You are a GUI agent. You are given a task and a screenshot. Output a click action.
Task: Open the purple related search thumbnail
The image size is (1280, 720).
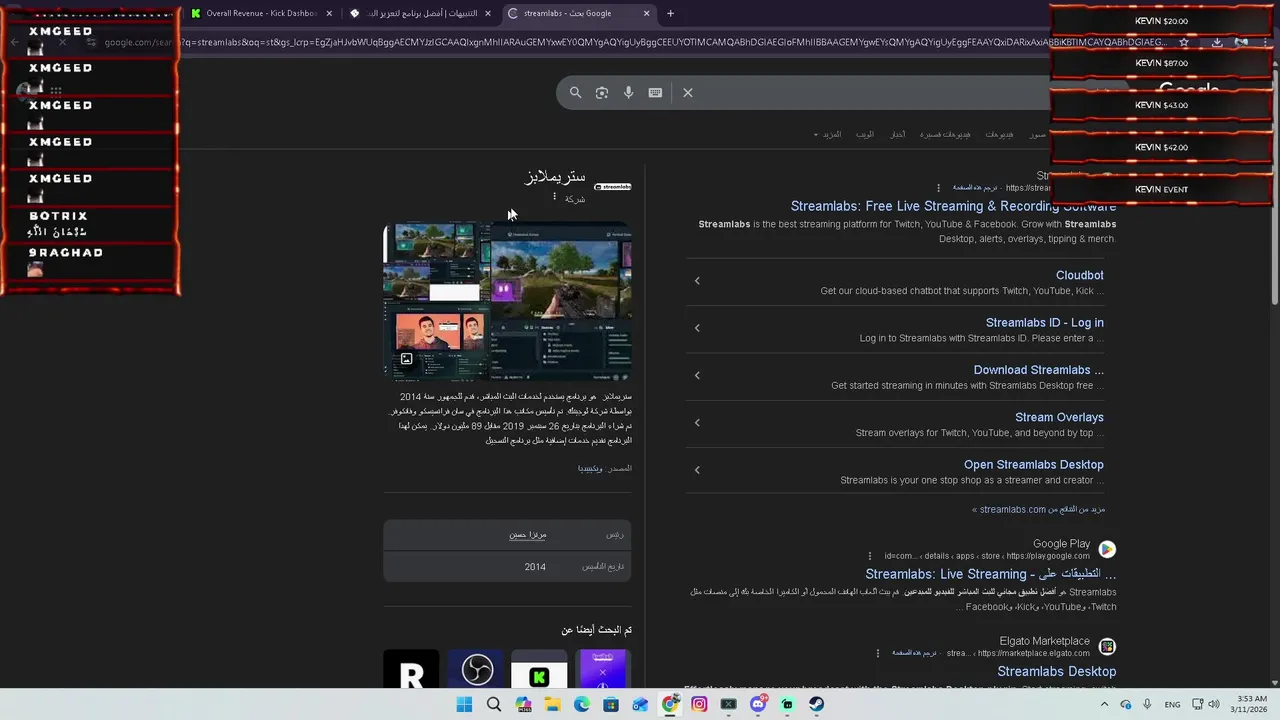(603, 669)
